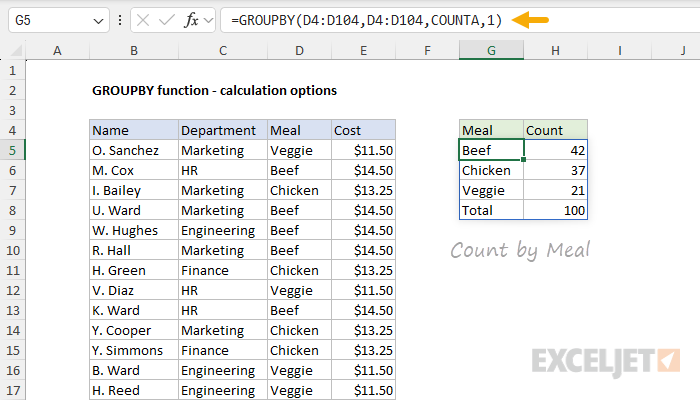Viewport: 700px width, 400px height.
Task: Click the Cancel X icon in formula bar
Action: tap(143, 20)
